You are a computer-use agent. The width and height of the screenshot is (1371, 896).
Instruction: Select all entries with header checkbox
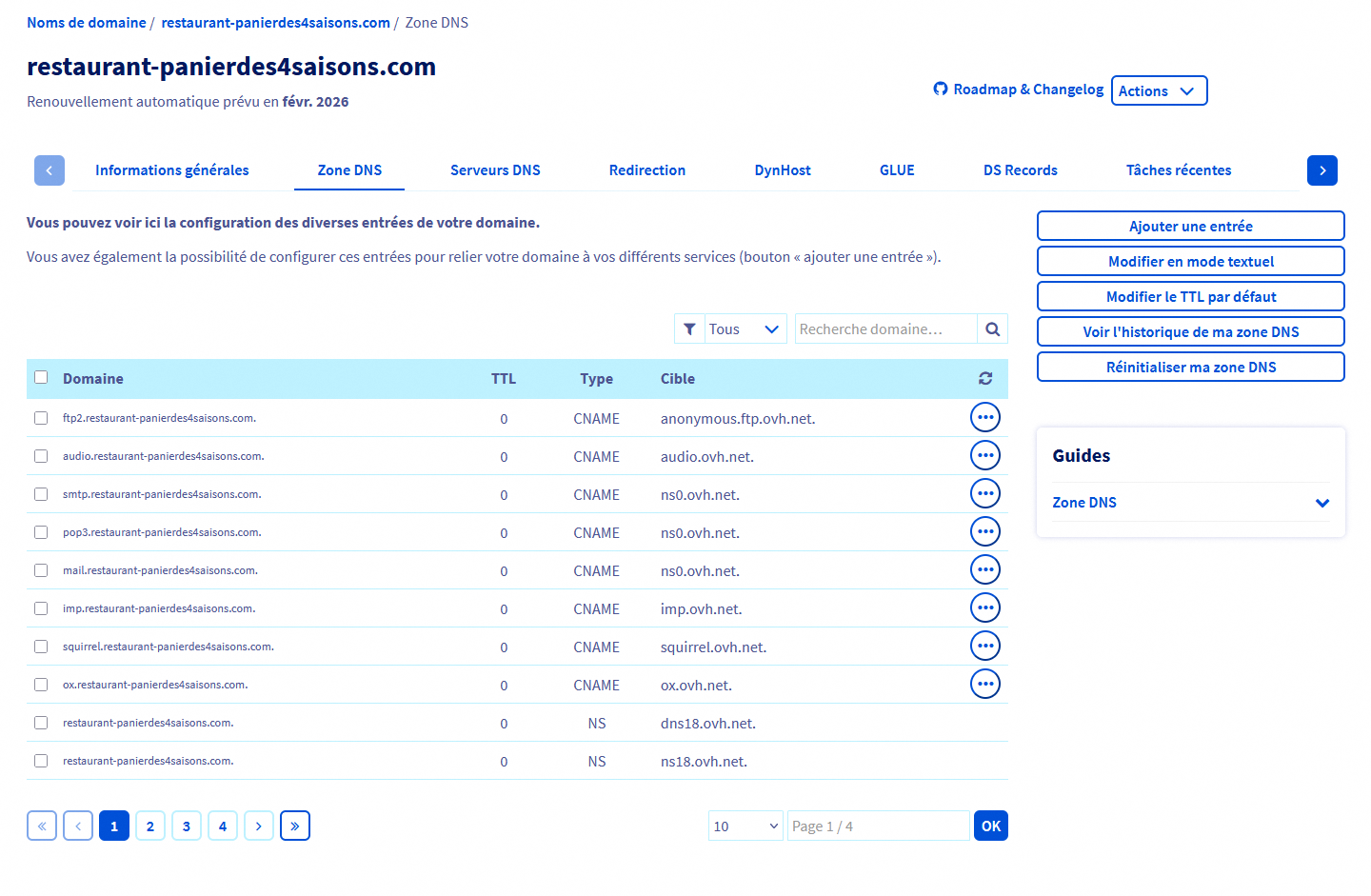pyautogui.click(x=41, y=378)
